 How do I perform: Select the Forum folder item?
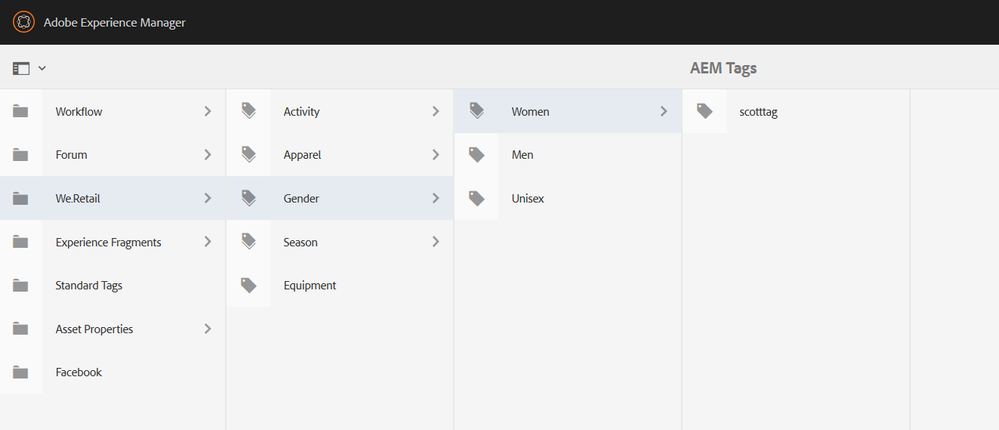72,155
